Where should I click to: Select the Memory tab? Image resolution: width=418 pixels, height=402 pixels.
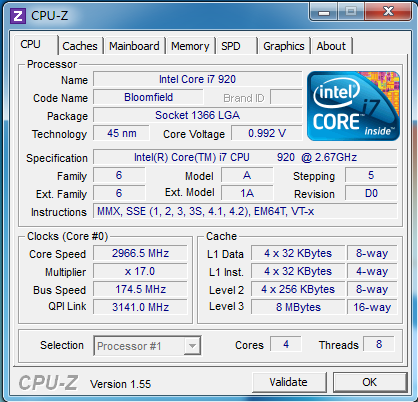190,46
